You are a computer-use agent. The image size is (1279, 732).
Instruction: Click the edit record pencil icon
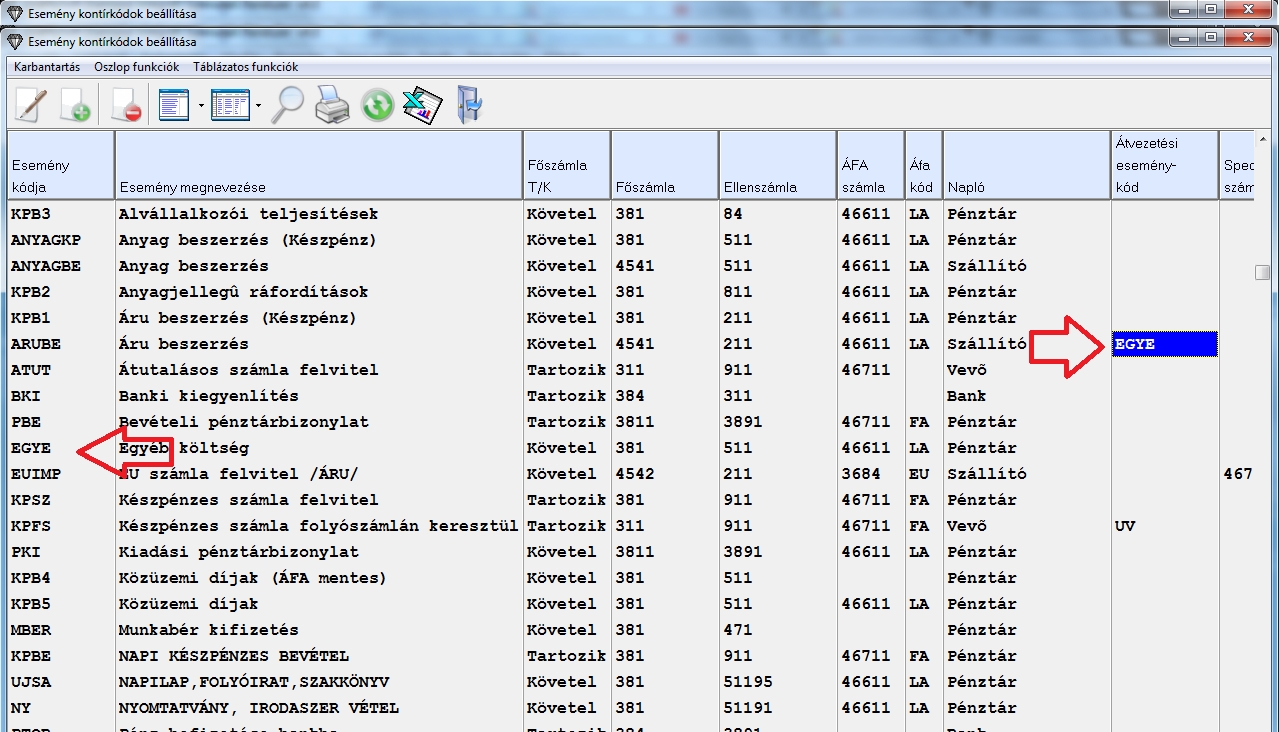tap(30, 104)
